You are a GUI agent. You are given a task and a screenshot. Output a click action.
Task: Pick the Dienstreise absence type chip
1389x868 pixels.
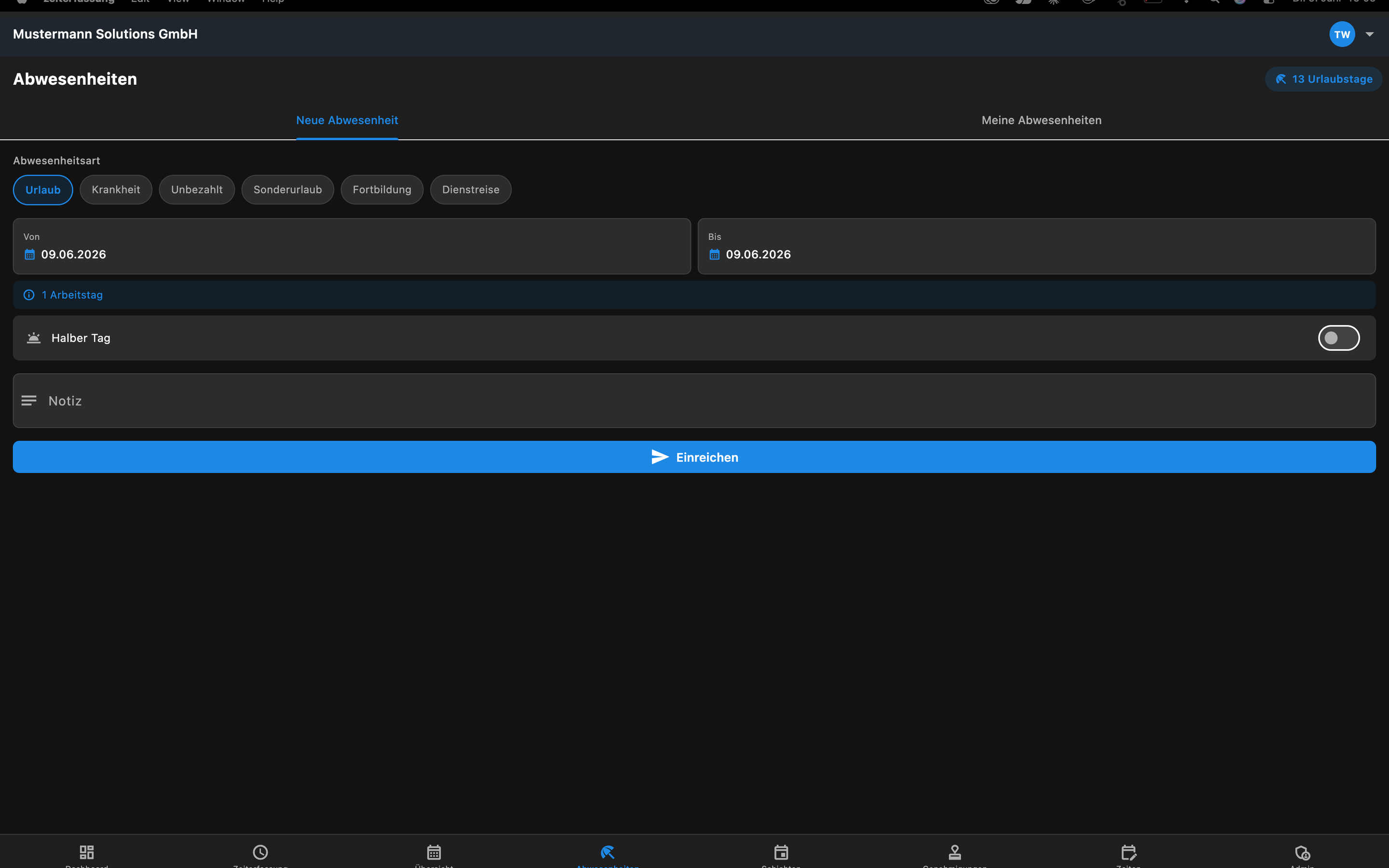(x=471, y=190)
